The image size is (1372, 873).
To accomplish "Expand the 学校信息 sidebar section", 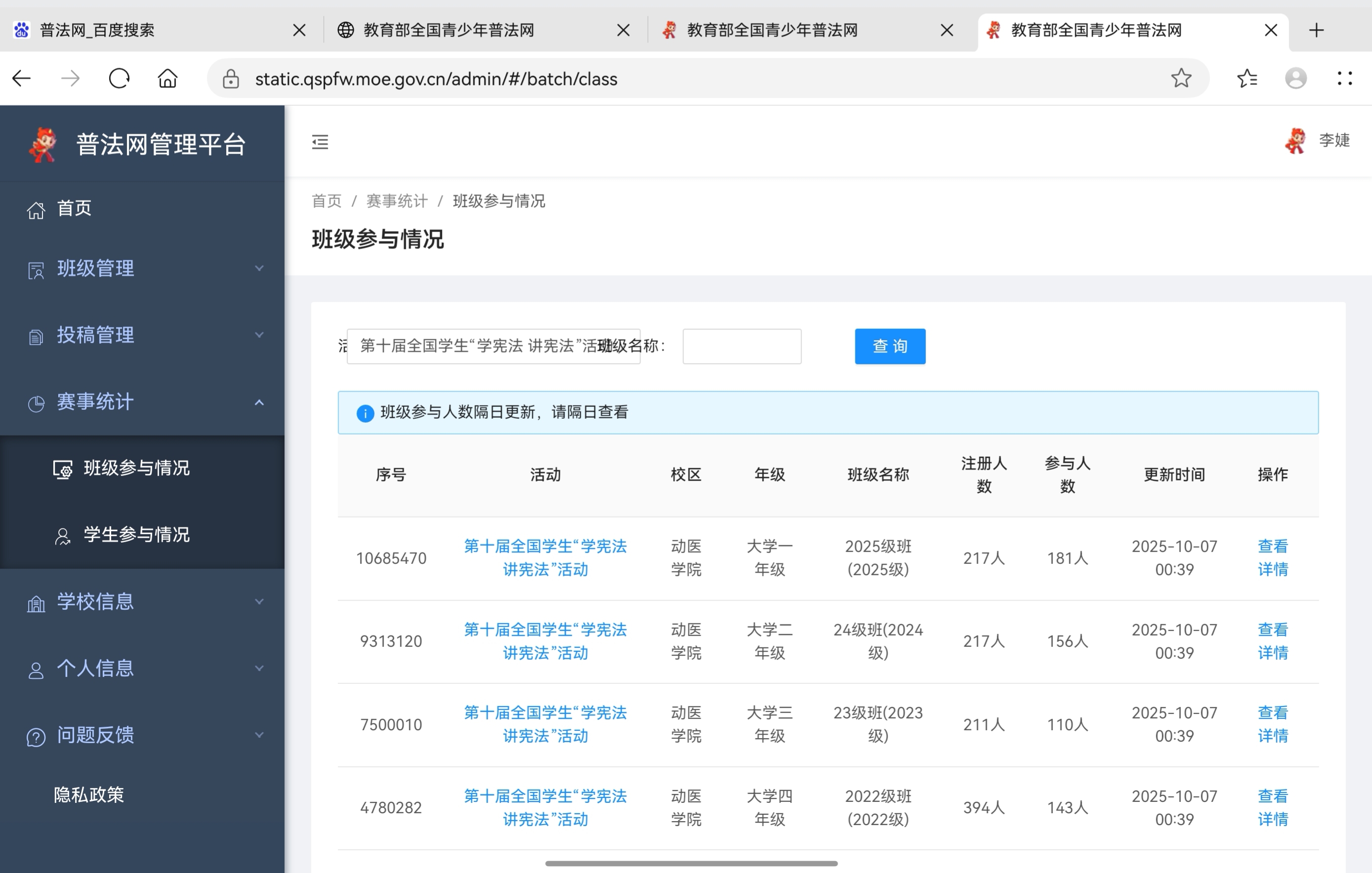I will point(260,601).
